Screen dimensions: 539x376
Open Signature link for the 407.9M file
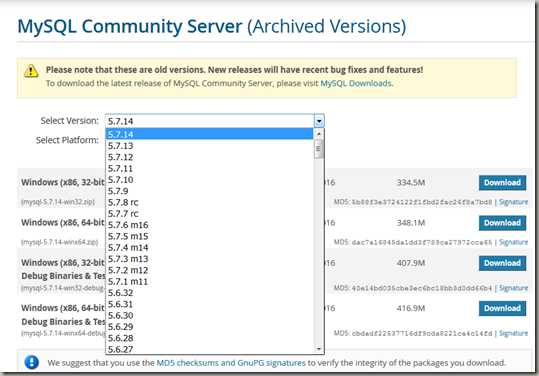point(513,288)
